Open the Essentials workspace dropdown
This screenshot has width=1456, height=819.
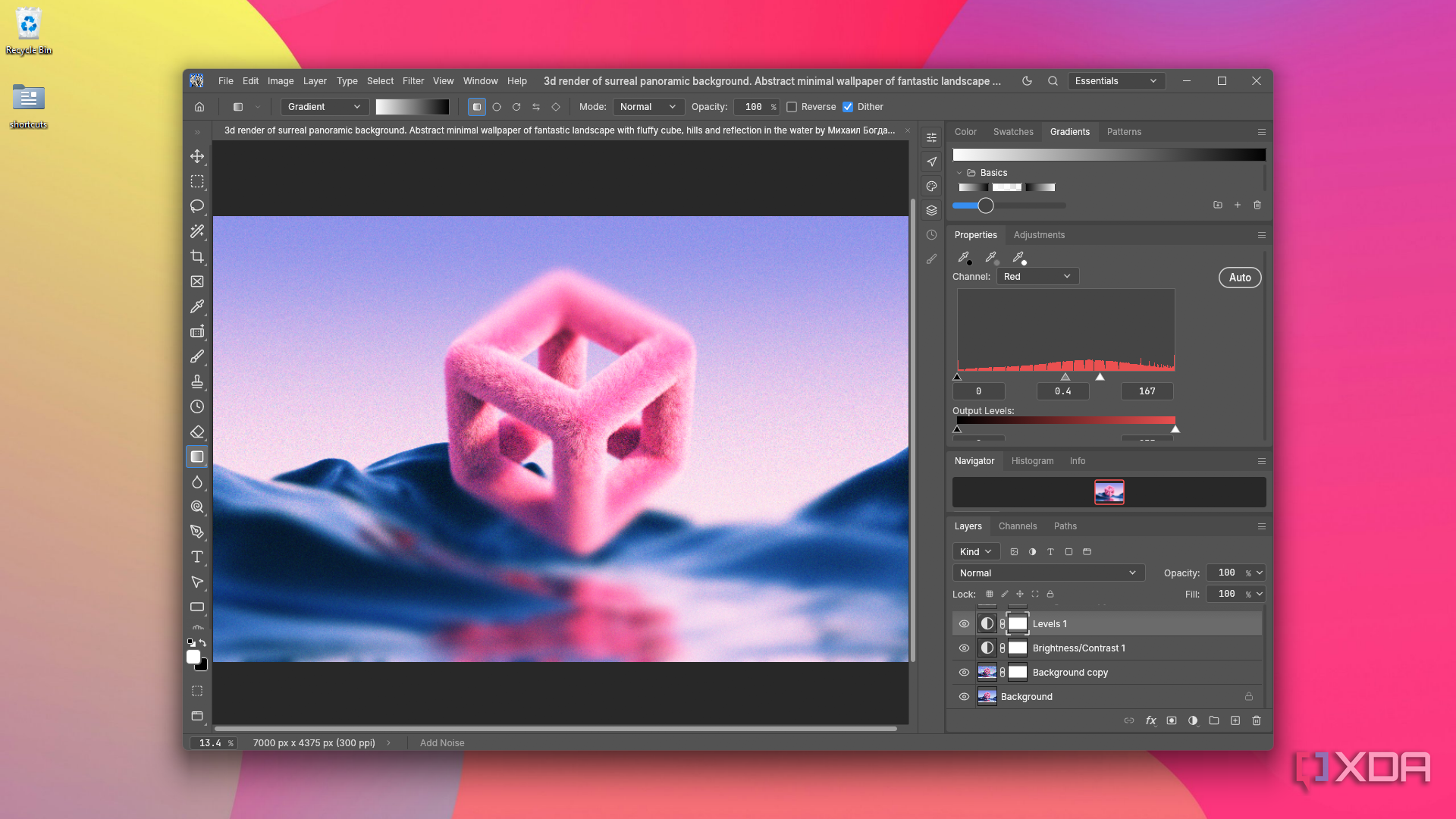pos(1116,81)
